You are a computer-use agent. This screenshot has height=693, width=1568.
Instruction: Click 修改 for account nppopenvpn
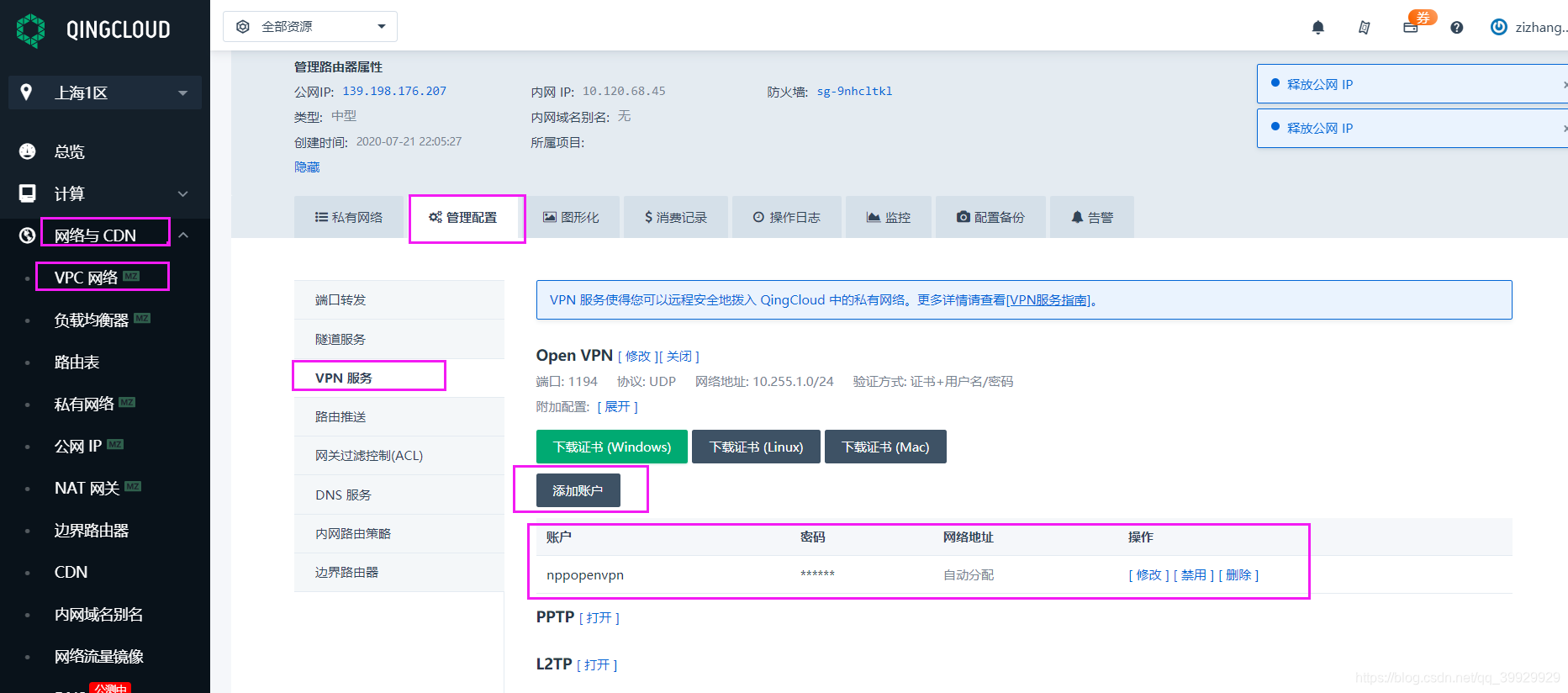tap(1148, 575)
